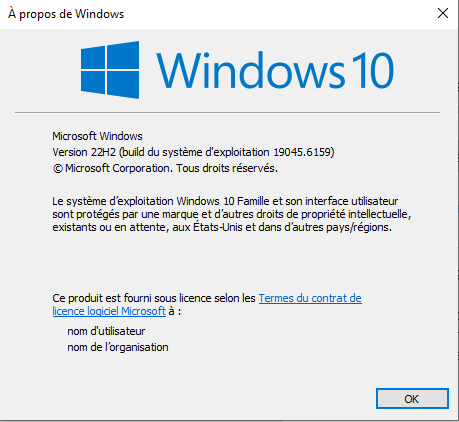Click the copyright © symbol

point(57,169)
